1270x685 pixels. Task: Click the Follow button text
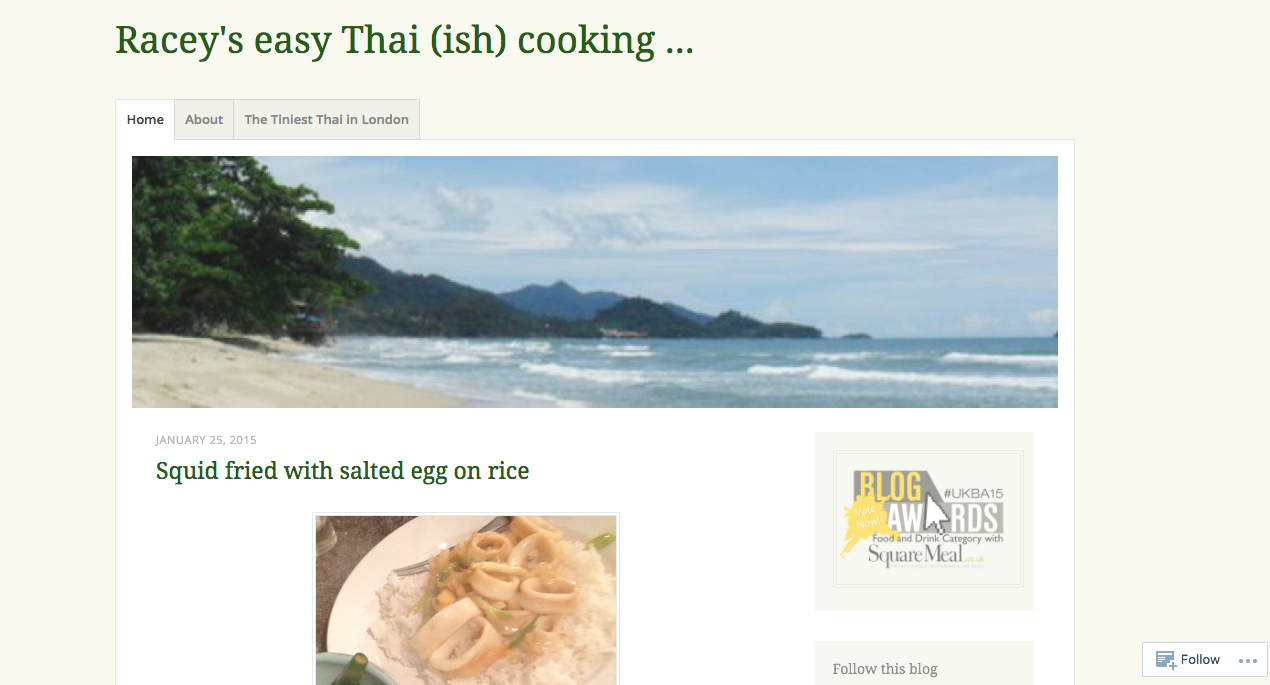(x=1200, y=660)
